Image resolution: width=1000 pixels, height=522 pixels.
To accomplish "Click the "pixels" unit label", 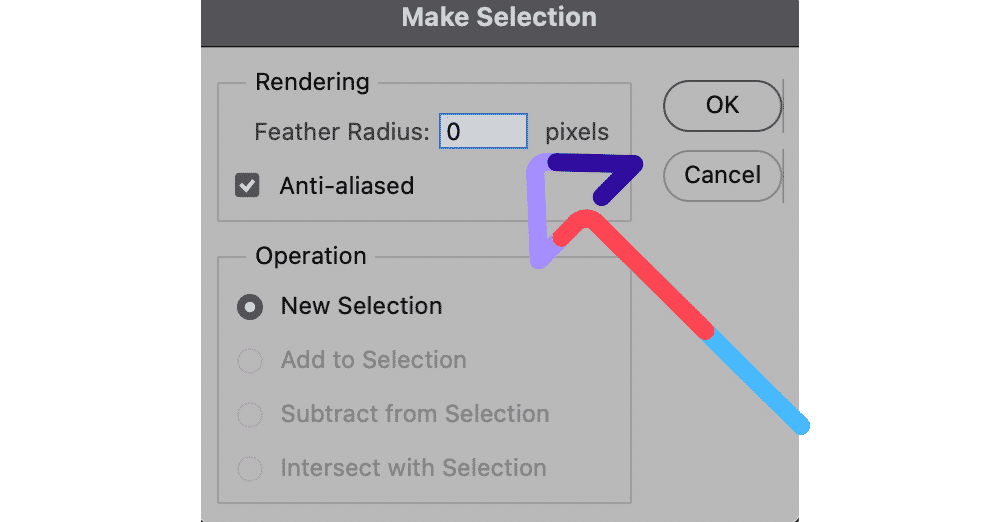I will [x=577, y=132].
